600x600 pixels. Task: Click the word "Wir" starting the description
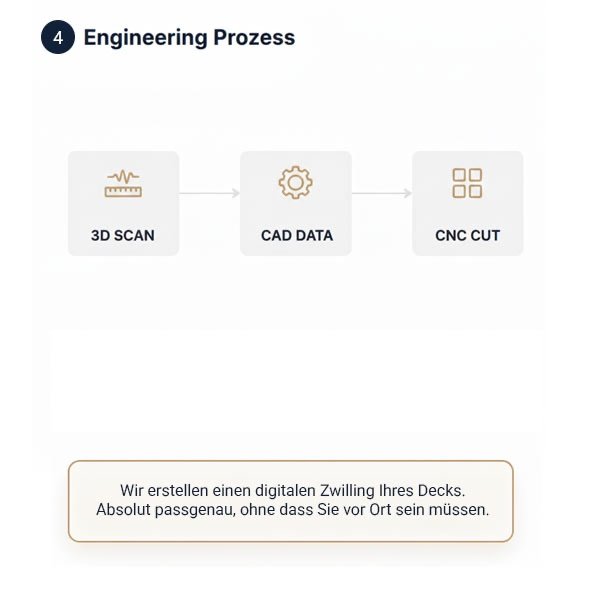point(132,491)
